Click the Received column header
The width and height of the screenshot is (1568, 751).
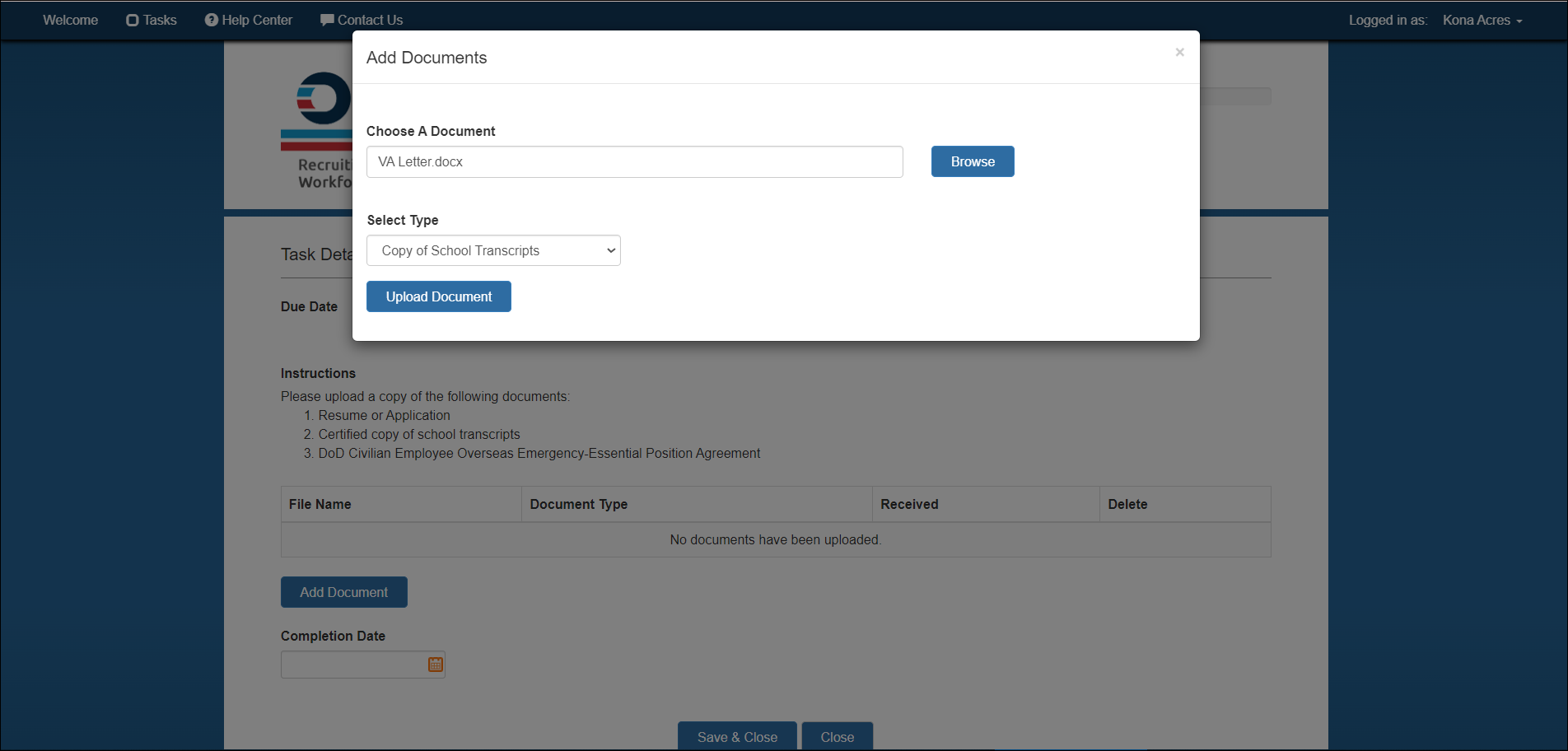[986, 504]
